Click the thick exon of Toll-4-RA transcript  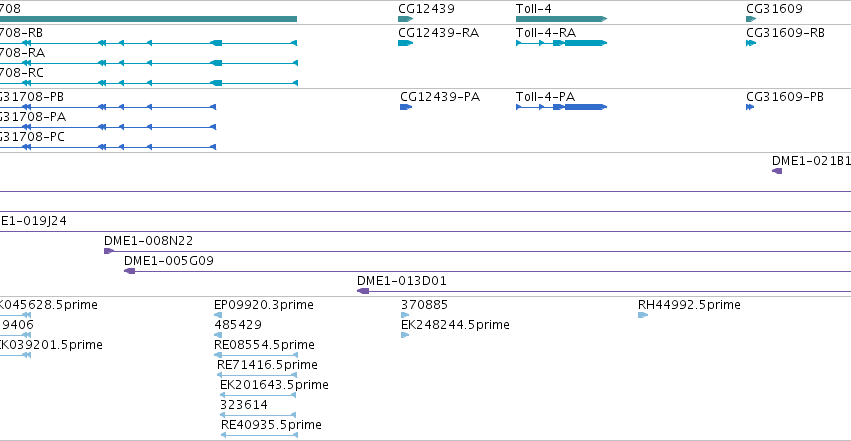pyautogui.click(x=585, y=43)
